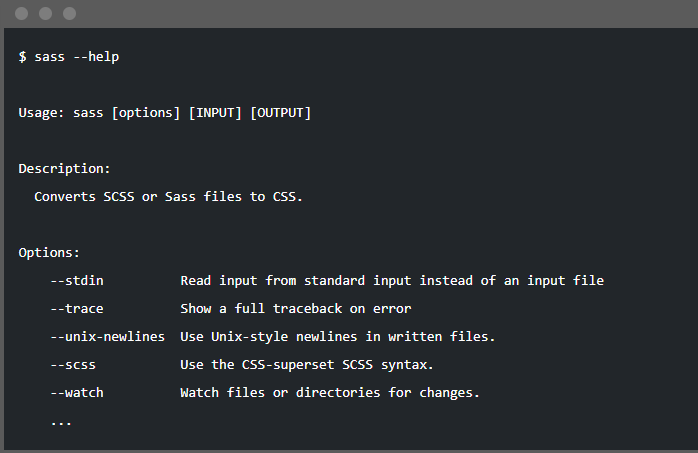Viewport: 698px width, 453px height.
Task: Click the --watch option flag
Action: click(x=76, y=393)
